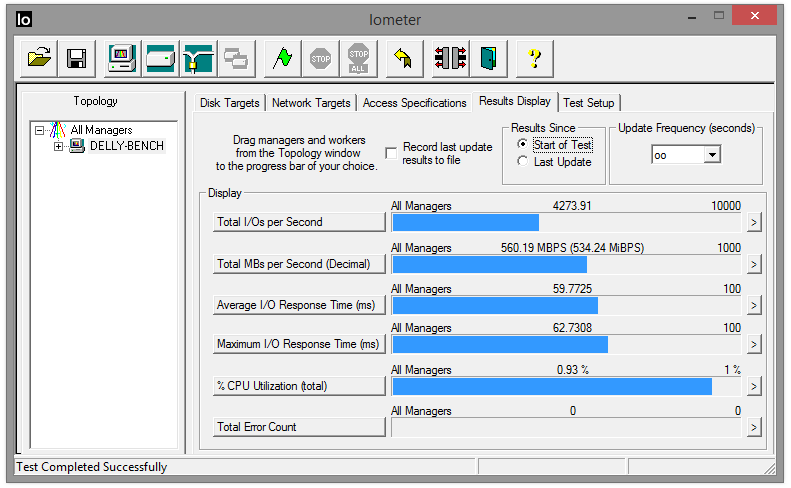Close the Iometer window

click(x=755, y=16)
